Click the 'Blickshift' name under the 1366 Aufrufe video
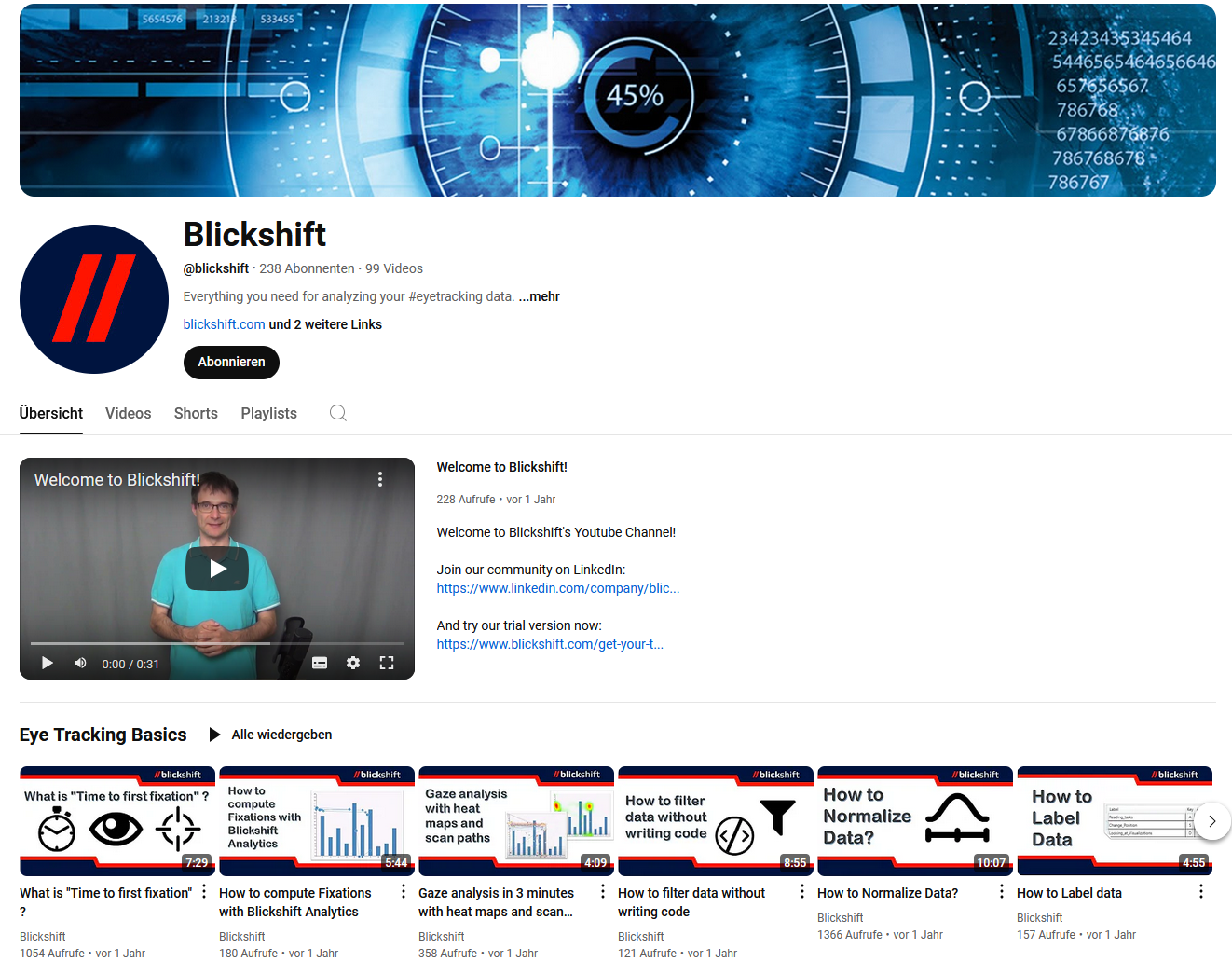 coord(840,918)
